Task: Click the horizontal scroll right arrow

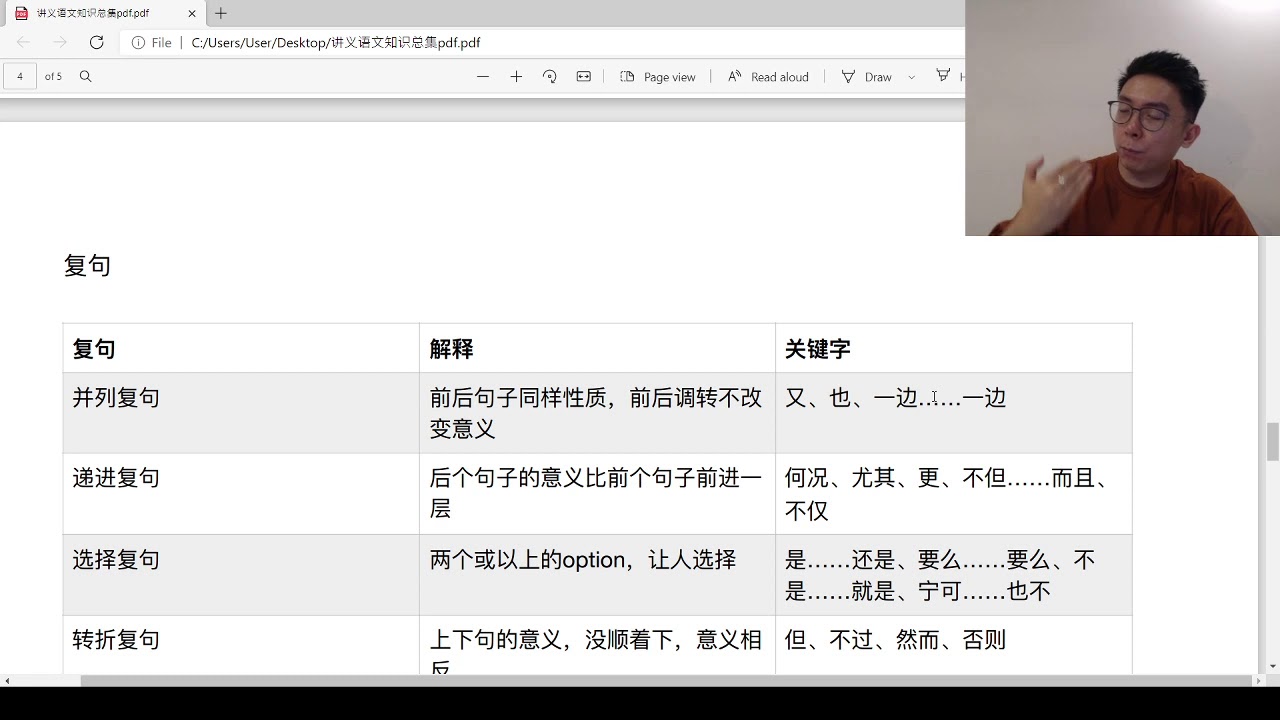Action: [x=1259, y=681]
